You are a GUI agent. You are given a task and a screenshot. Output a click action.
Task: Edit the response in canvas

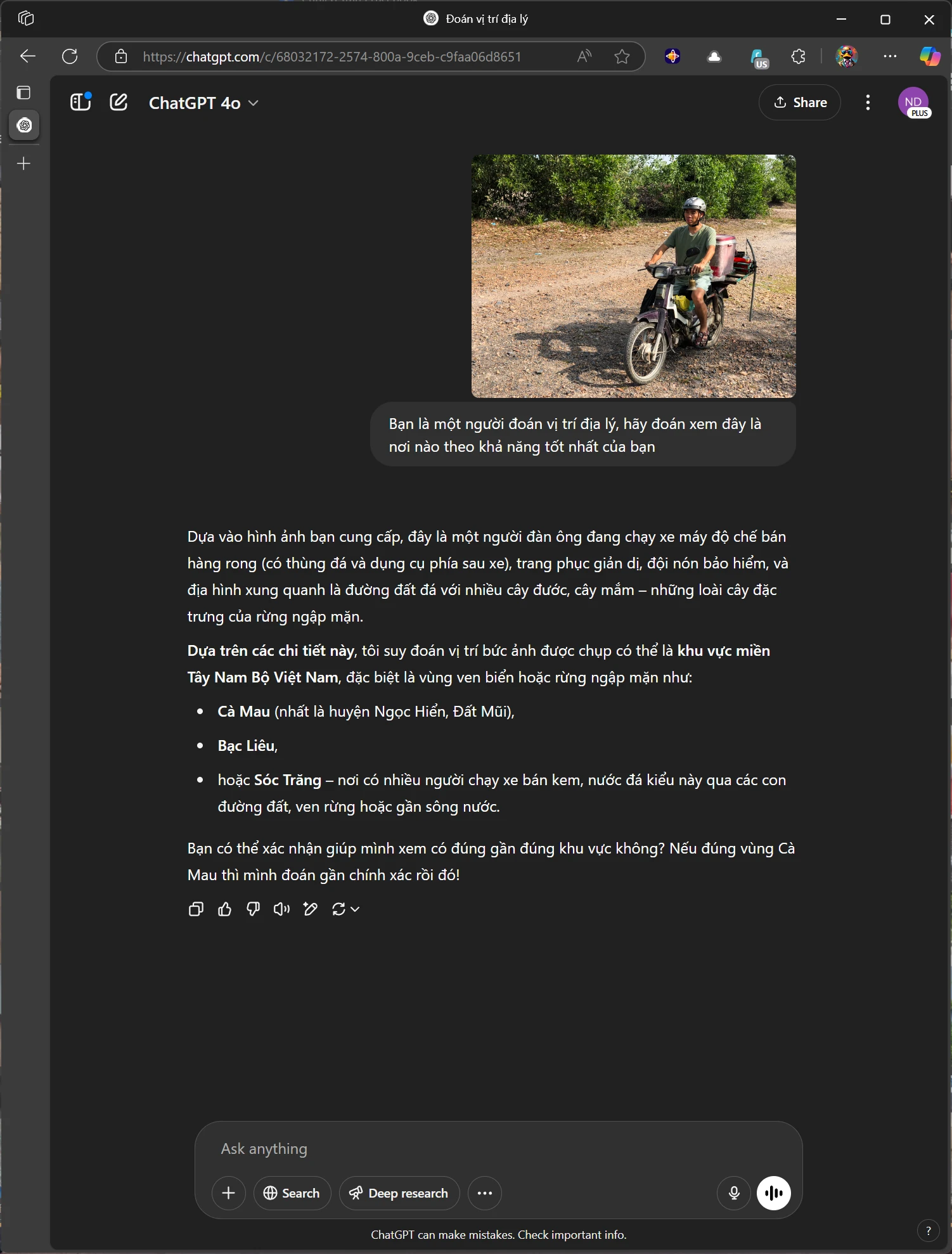click(x=310, y=909)
